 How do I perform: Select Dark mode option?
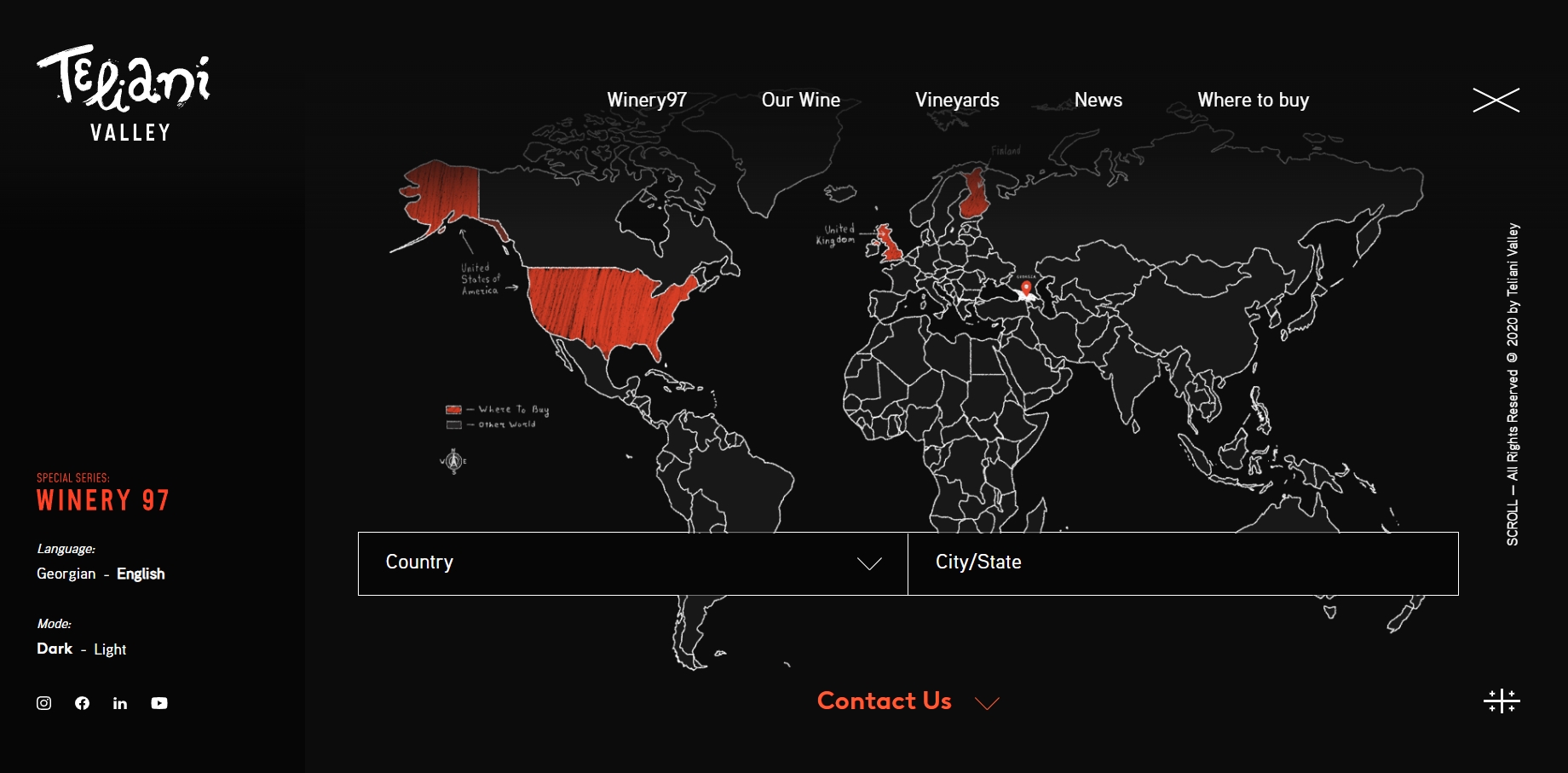(55, 649)
